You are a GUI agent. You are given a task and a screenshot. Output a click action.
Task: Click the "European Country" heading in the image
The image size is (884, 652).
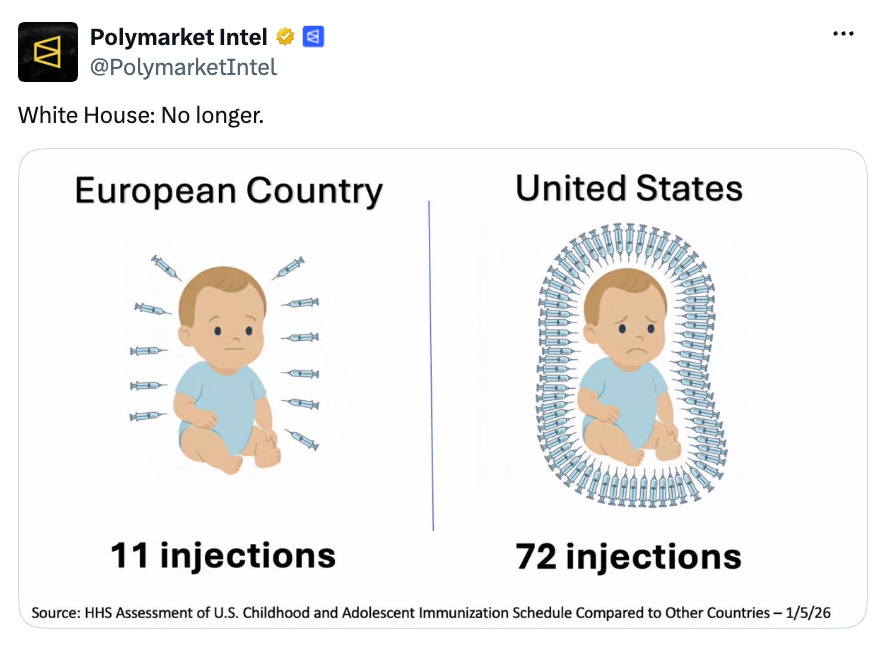pyautogui.click(x=229, y=191)
